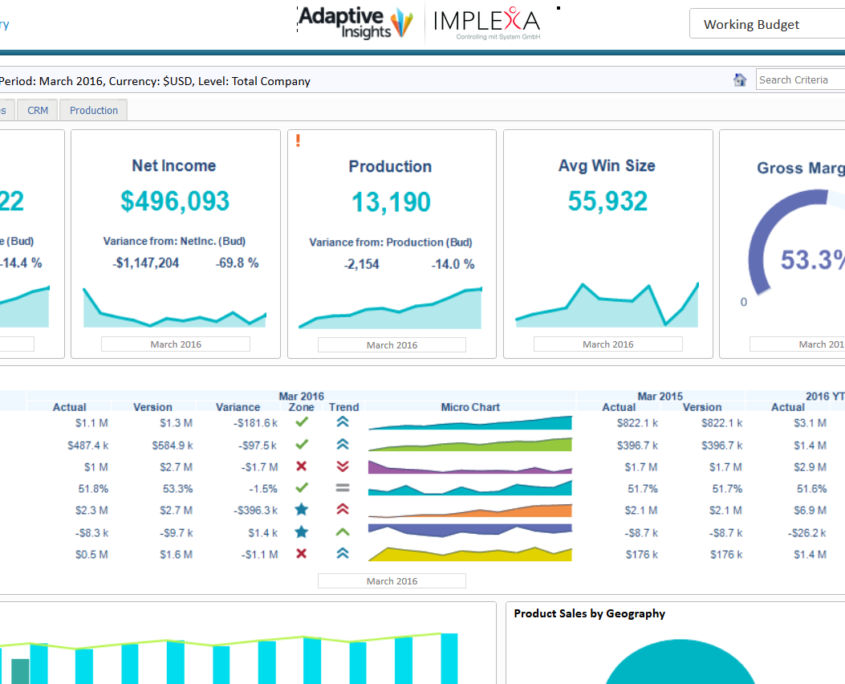
Task: Click the Mar 2016 column group header
Action: pos(301,396)
